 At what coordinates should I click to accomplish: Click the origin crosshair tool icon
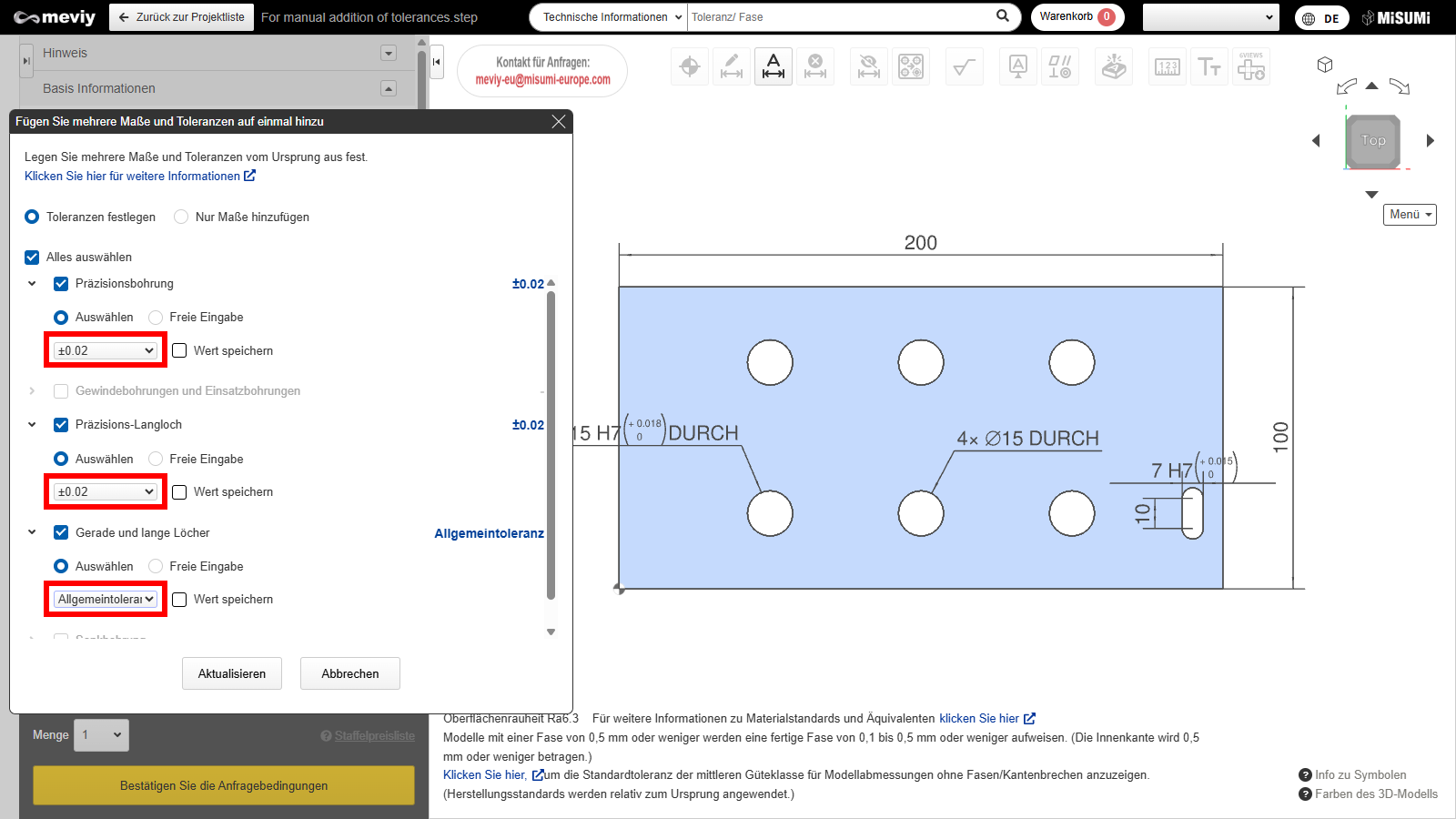(x=690, y=66)
